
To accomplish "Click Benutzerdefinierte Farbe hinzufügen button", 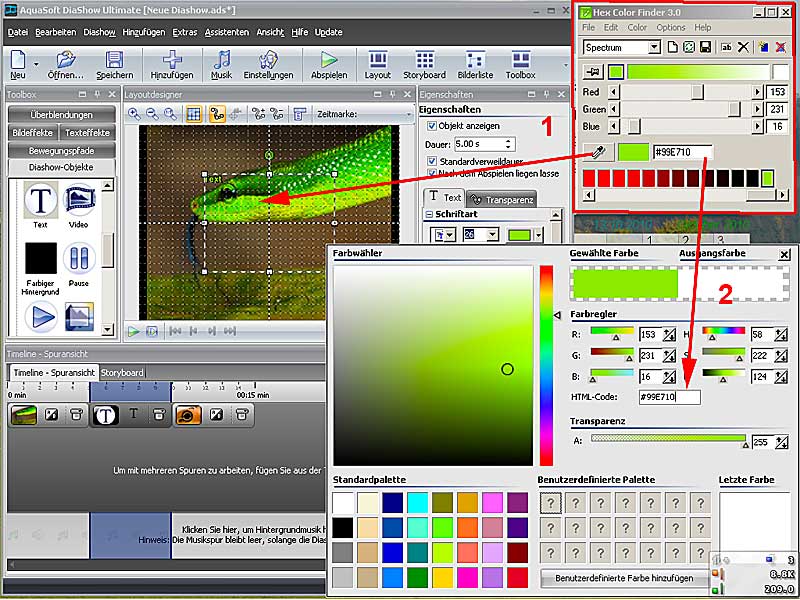I will [x=623, y=578].
